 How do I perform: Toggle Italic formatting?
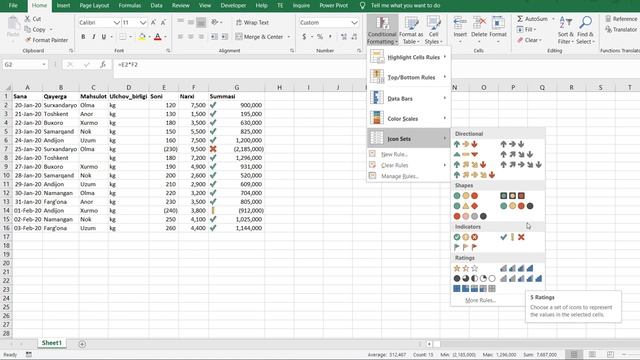coord(93,37)
